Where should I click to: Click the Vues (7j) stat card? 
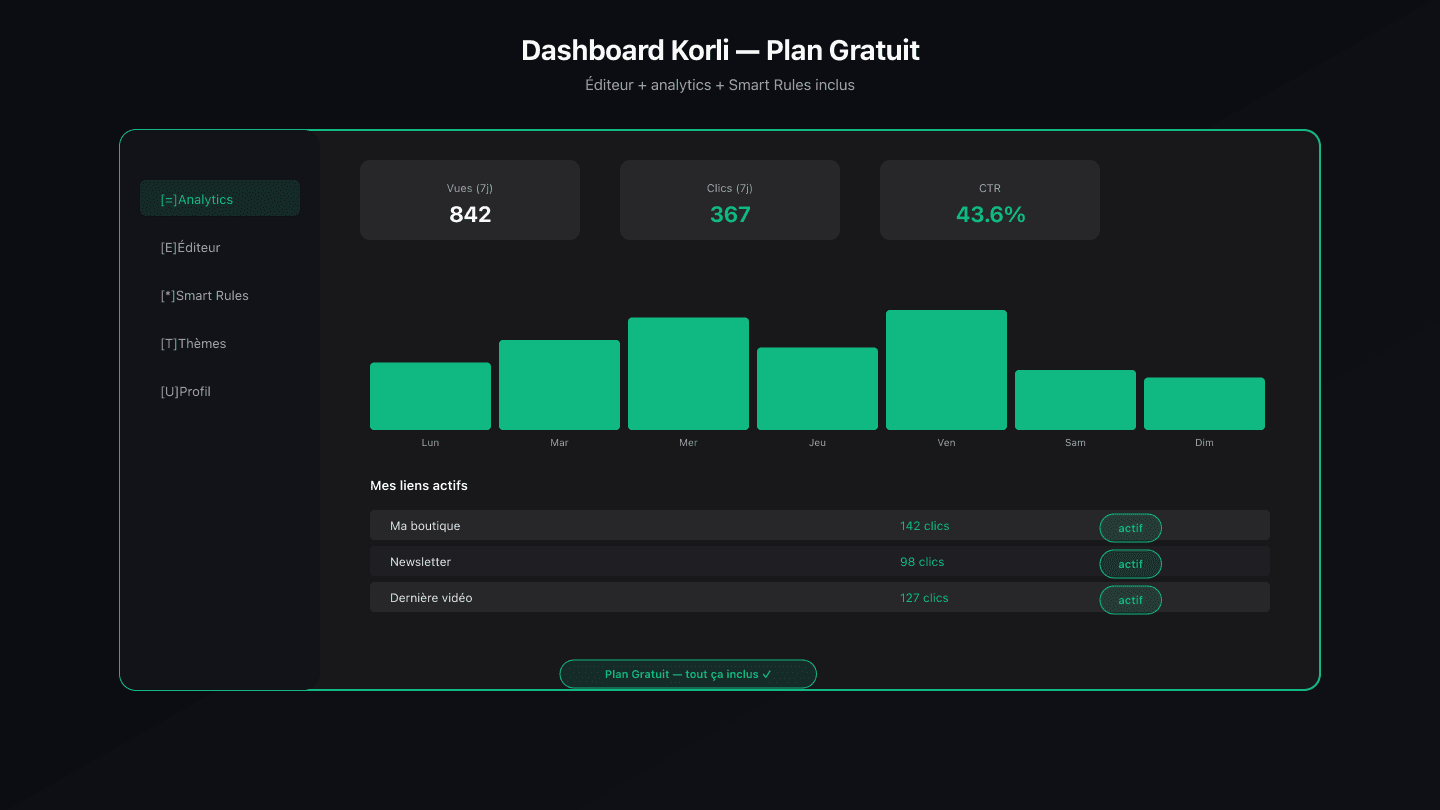470,200
